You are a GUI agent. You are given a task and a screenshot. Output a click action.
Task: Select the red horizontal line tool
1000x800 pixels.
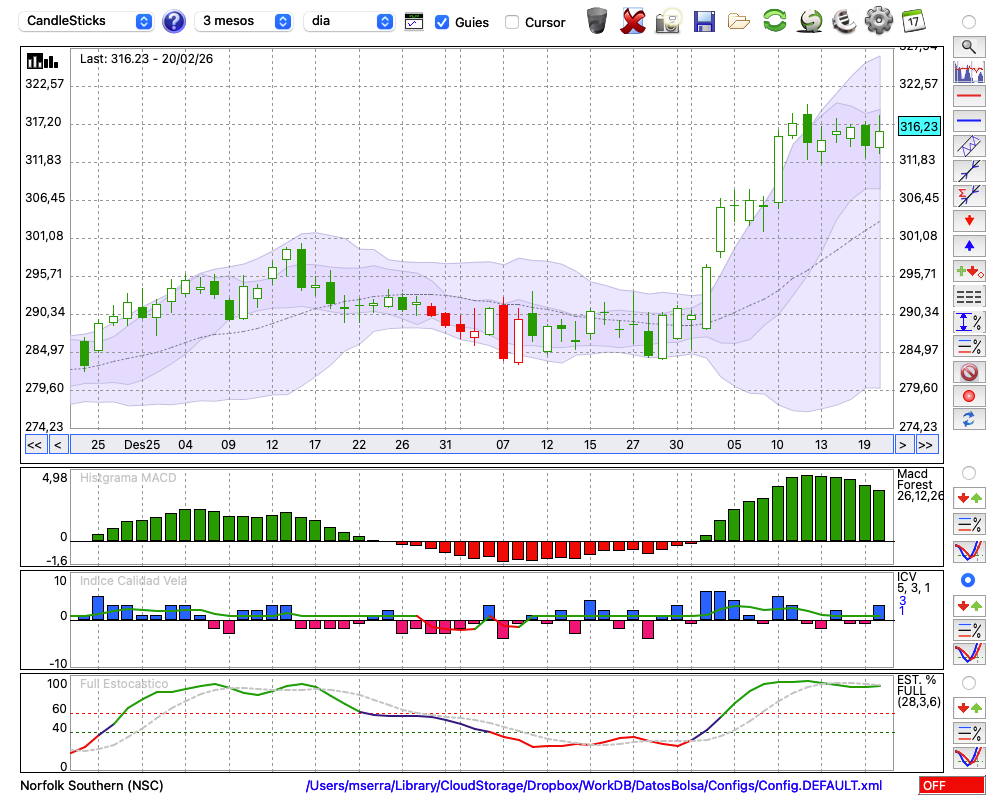(968, 97)
